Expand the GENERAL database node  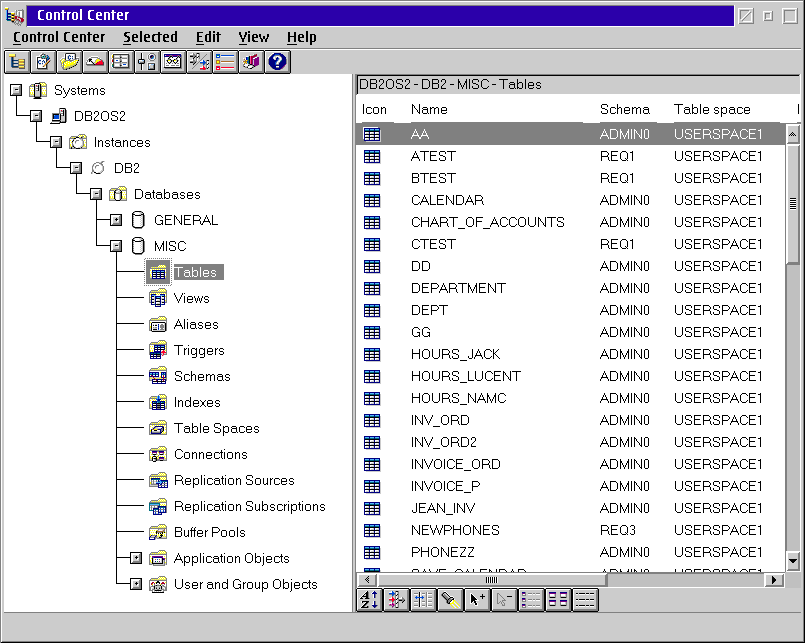pyautogui.click(x=116, y=220)
